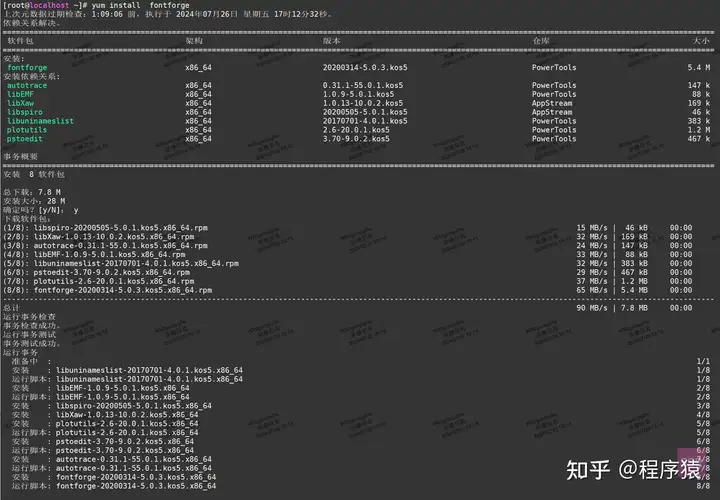Viewport: 720px width, 500px height.
Task: Click the 总计 total label
Action: [x=11, y=308]
